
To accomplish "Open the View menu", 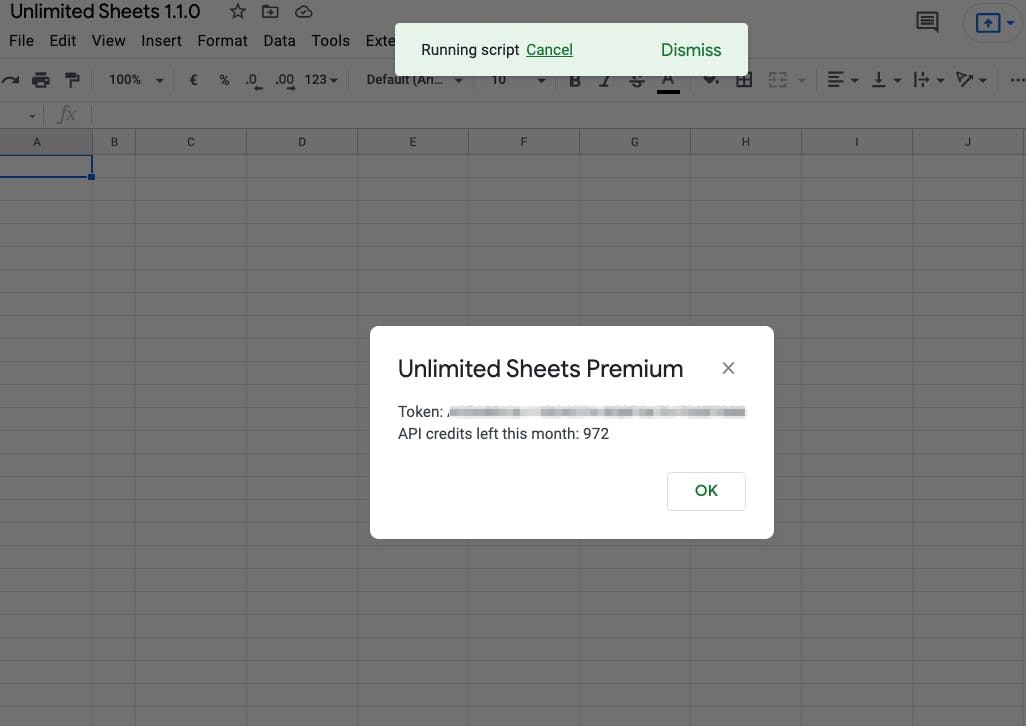I will [x=109, y=41].
